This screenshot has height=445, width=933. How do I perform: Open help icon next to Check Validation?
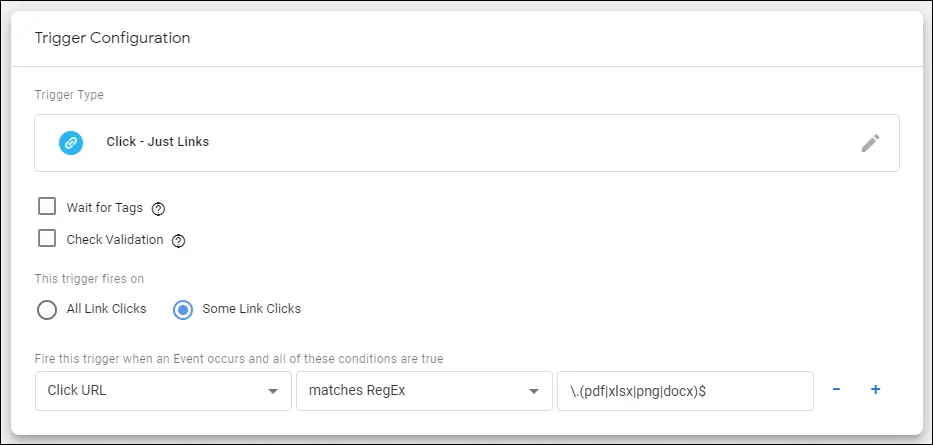point(179,241)
